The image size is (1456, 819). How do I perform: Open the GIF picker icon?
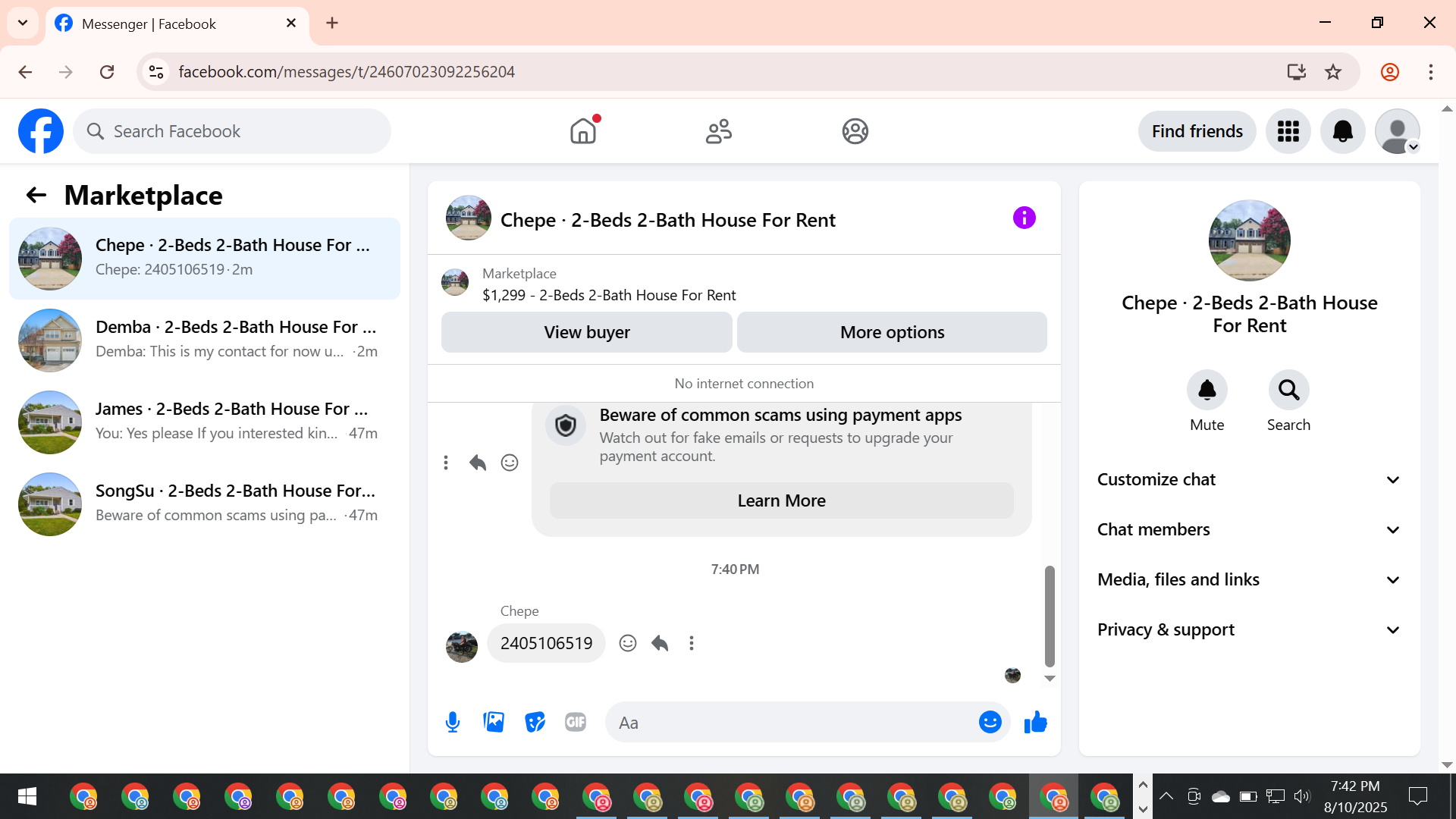(576, 723)
